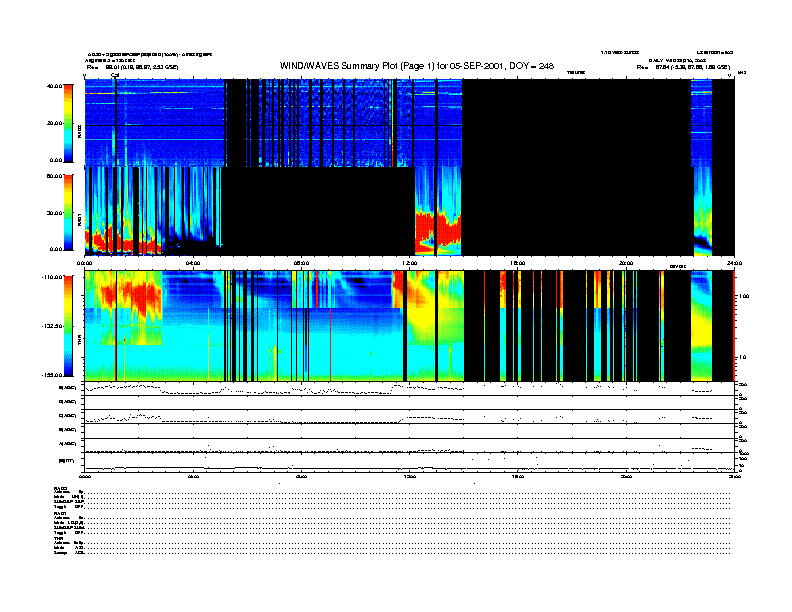Click 24:00 label below the RAD1 panel
The width and height of the screenshot is (792, 612).
734,263
